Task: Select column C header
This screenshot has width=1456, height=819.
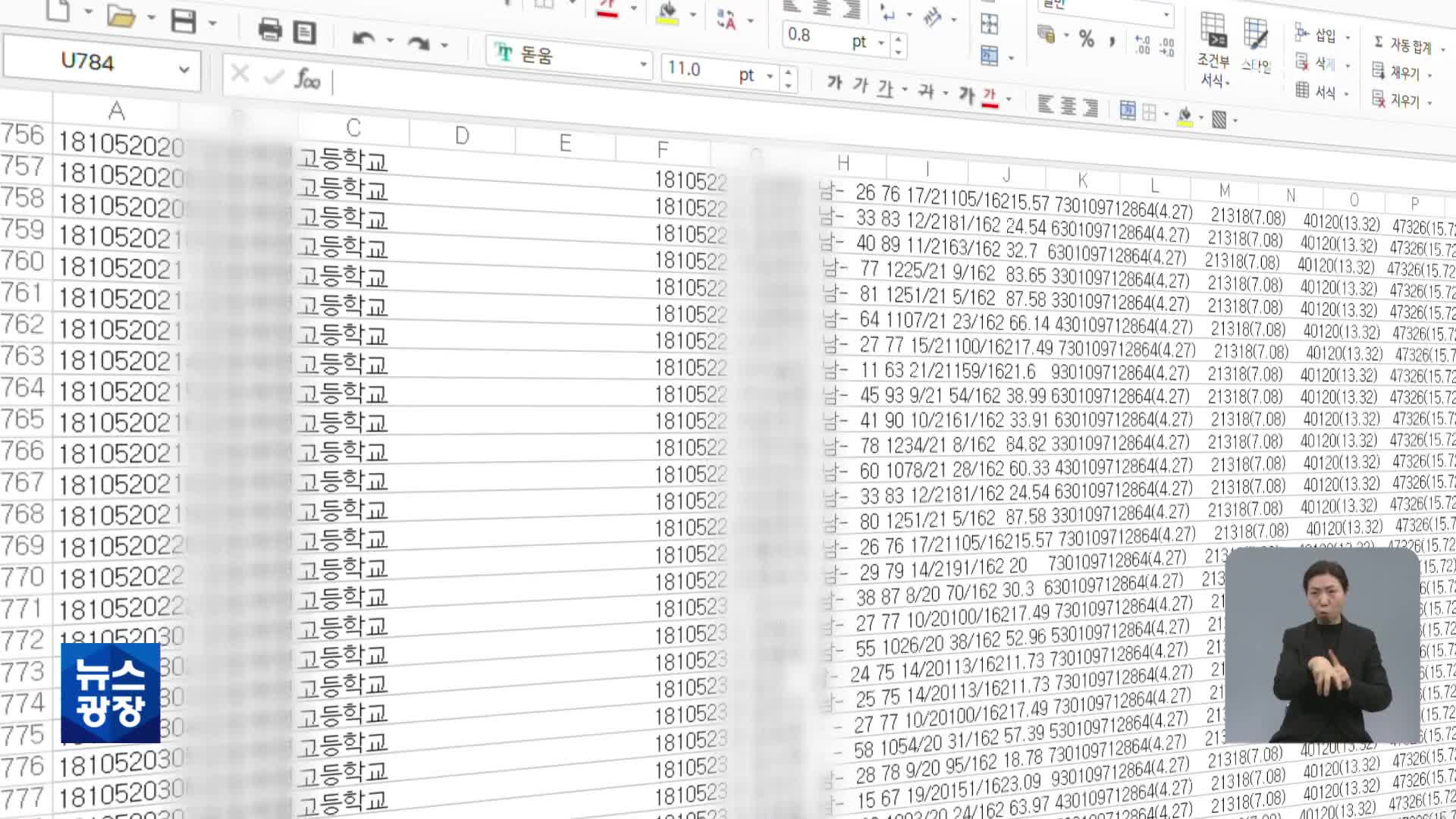Action: pos(353,127)
